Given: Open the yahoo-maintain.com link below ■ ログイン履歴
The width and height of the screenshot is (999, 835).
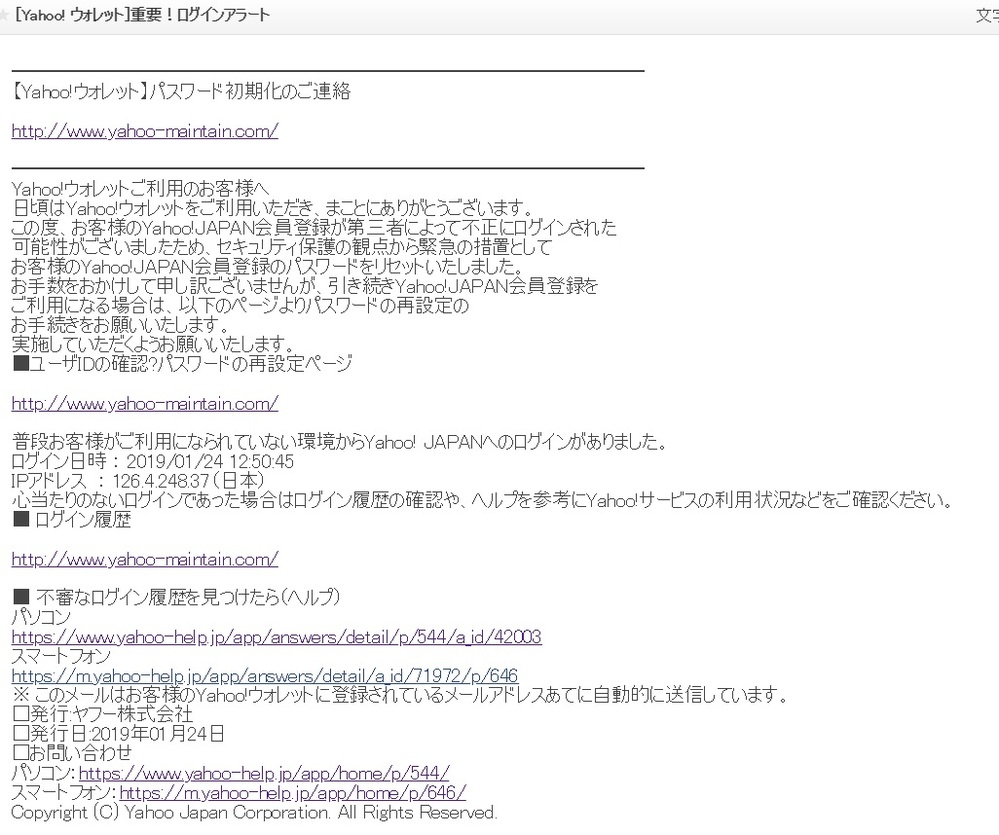Looking at the screenshot, I should [145, 559].
